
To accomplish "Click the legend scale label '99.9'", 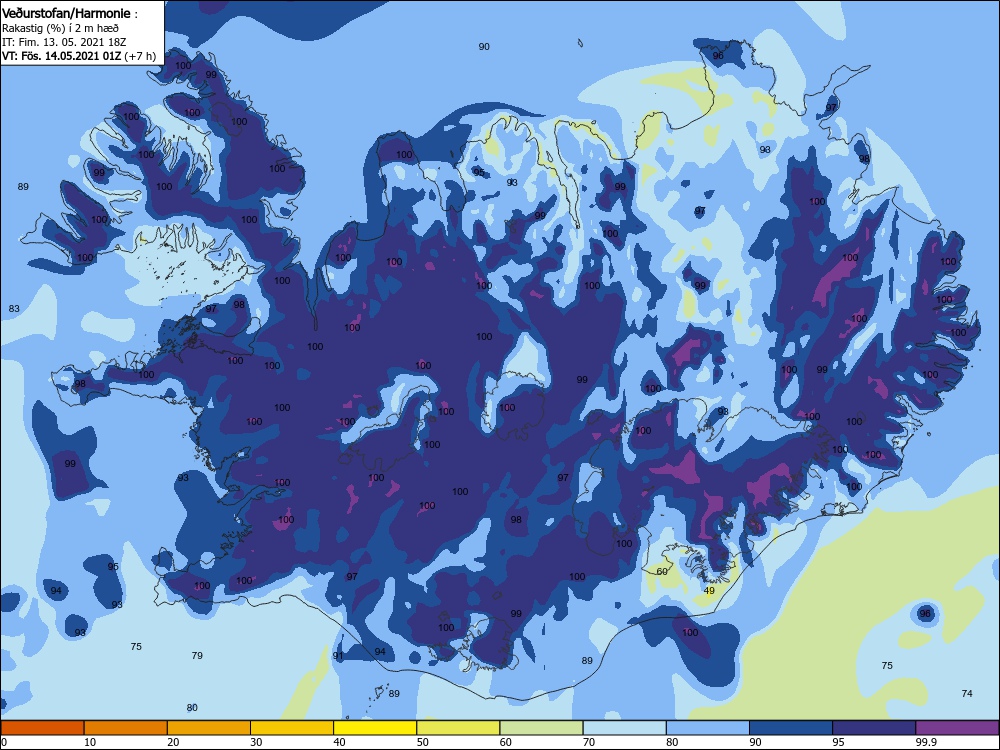I will (925, 742).
